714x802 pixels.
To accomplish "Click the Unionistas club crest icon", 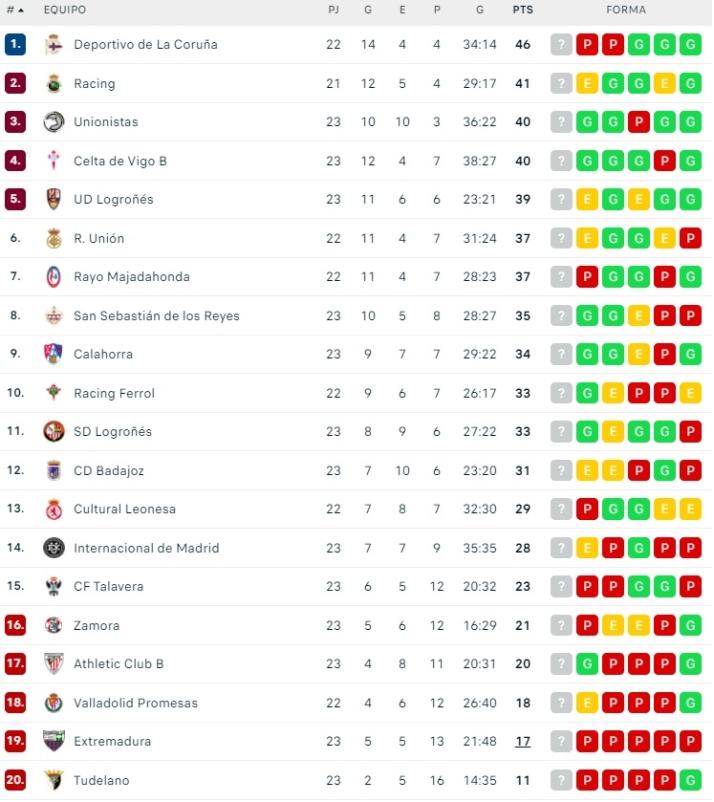I will point(54,122).
